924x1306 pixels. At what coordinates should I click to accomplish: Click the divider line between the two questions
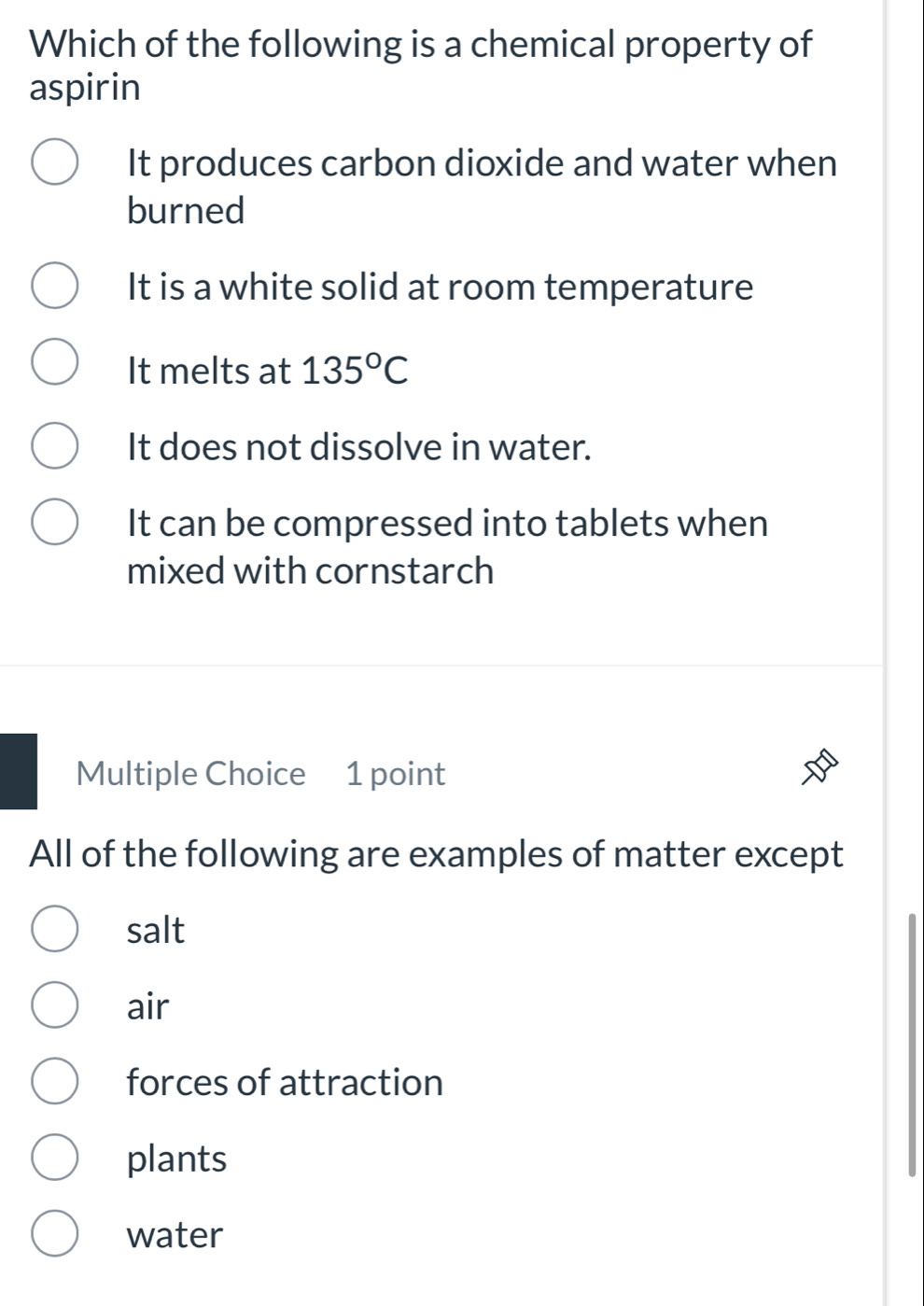click(x=439, y=664)
